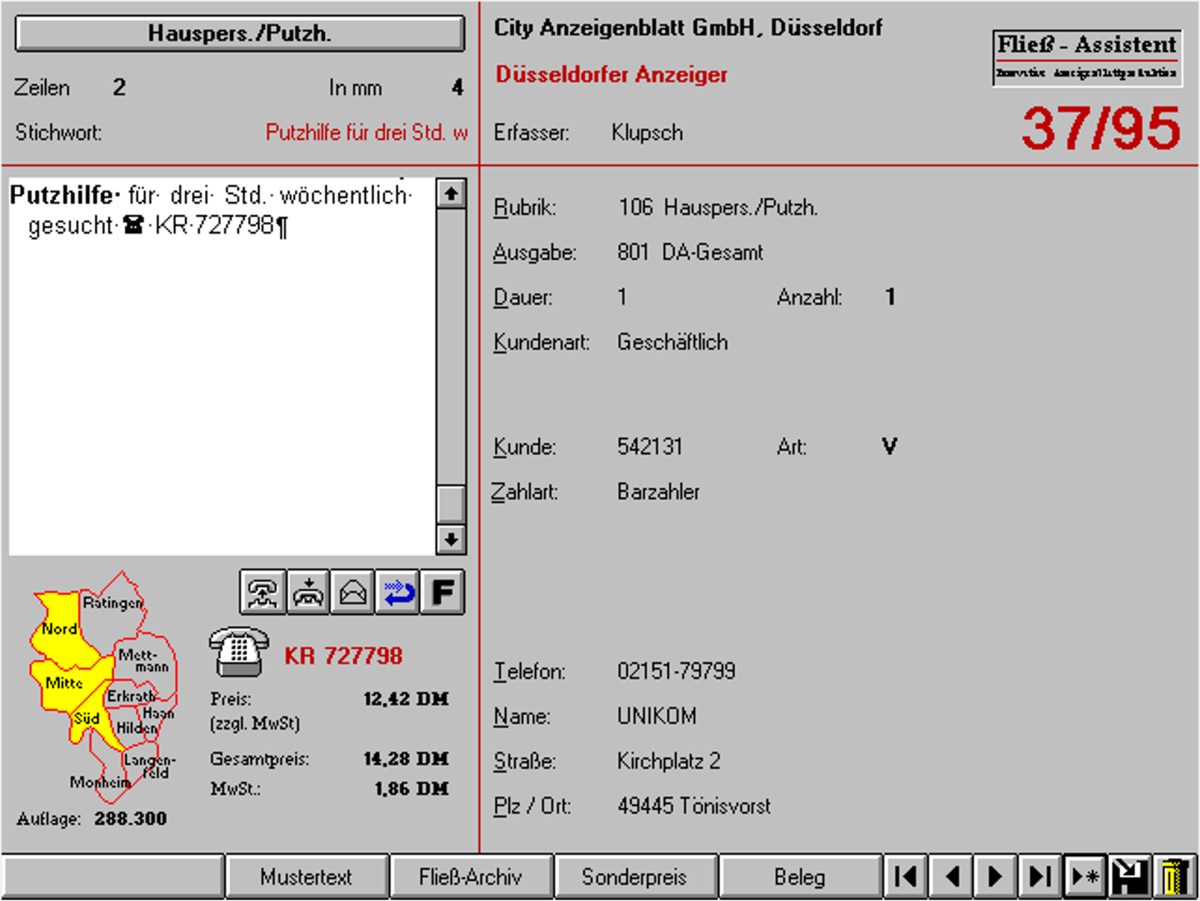Image resolution: width=1200 pixels, height=901 pixels.
Task: Select the Ratingen region on the map
Action: pyautogui.click(x=113, y=602)
